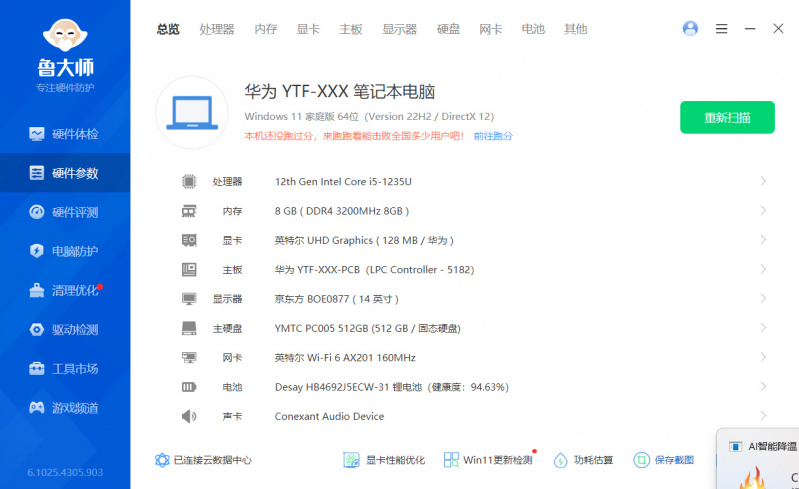
Task: Switch to the 总览 tab
Action: click(x=168, y=29)
